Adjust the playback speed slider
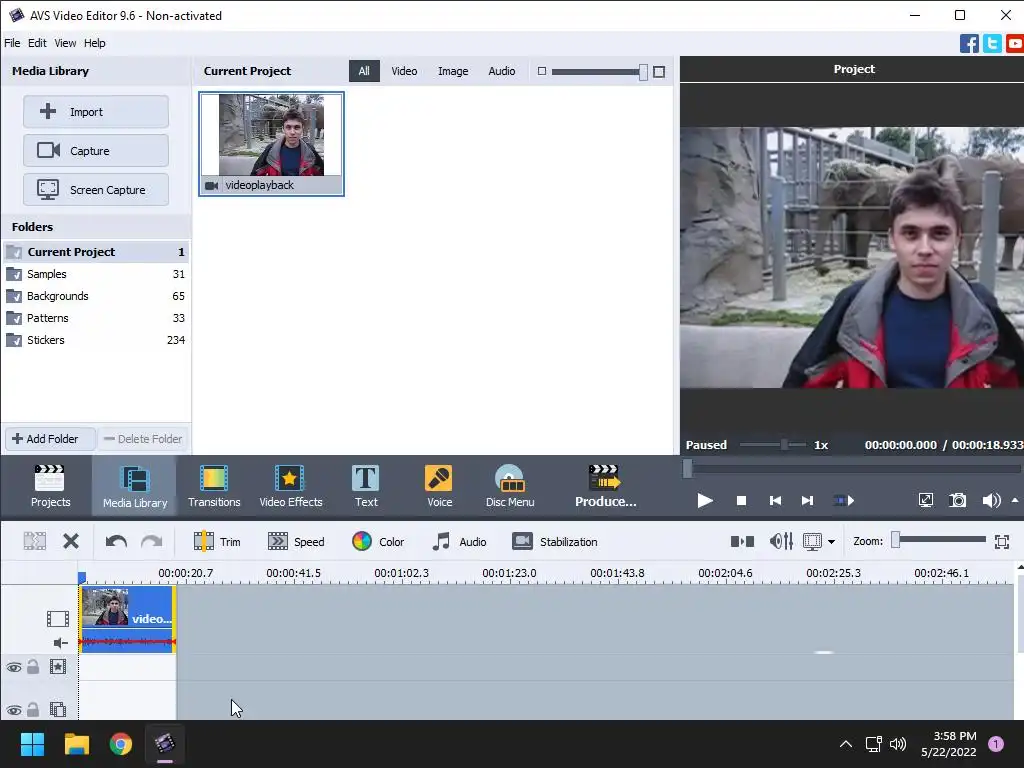Screen dimensions: 1024x768 click(x=773, y=445)
